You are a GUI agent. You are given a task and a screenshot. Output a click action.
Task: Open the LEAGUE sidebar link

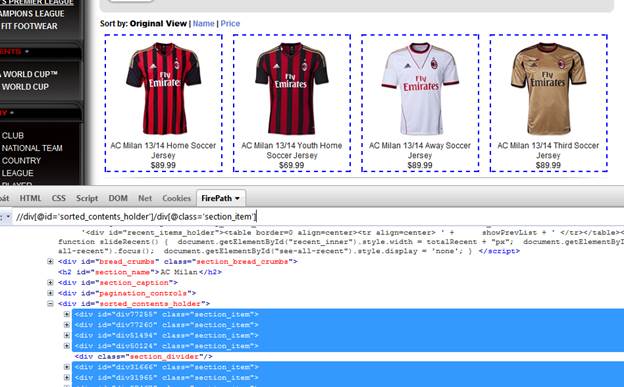18,173
